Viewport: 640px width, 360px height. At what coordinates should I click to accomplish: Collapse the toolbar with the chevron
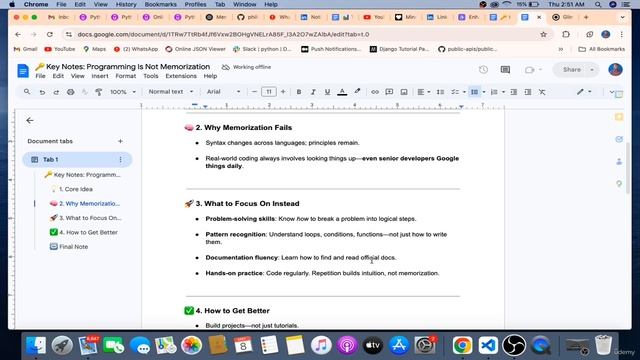611,92
